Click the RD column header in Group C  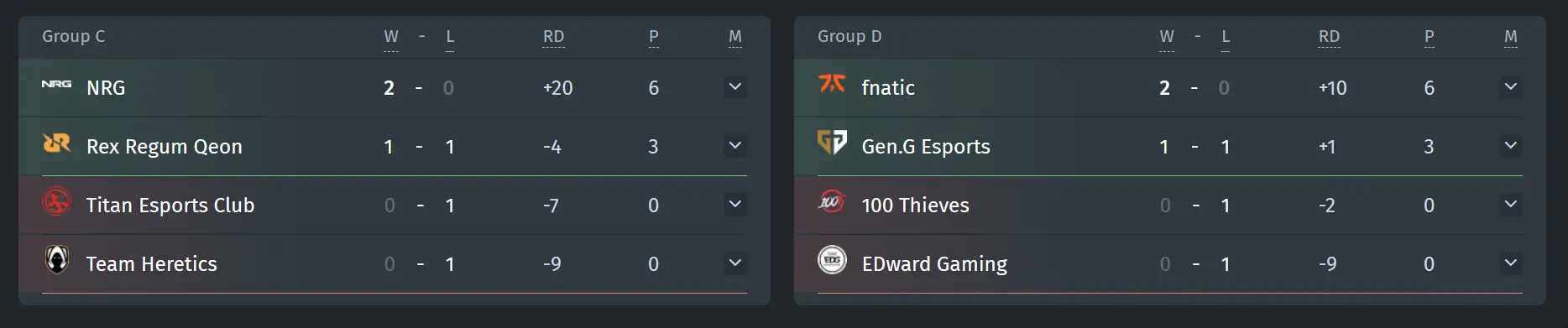click(x=553, y=37)
